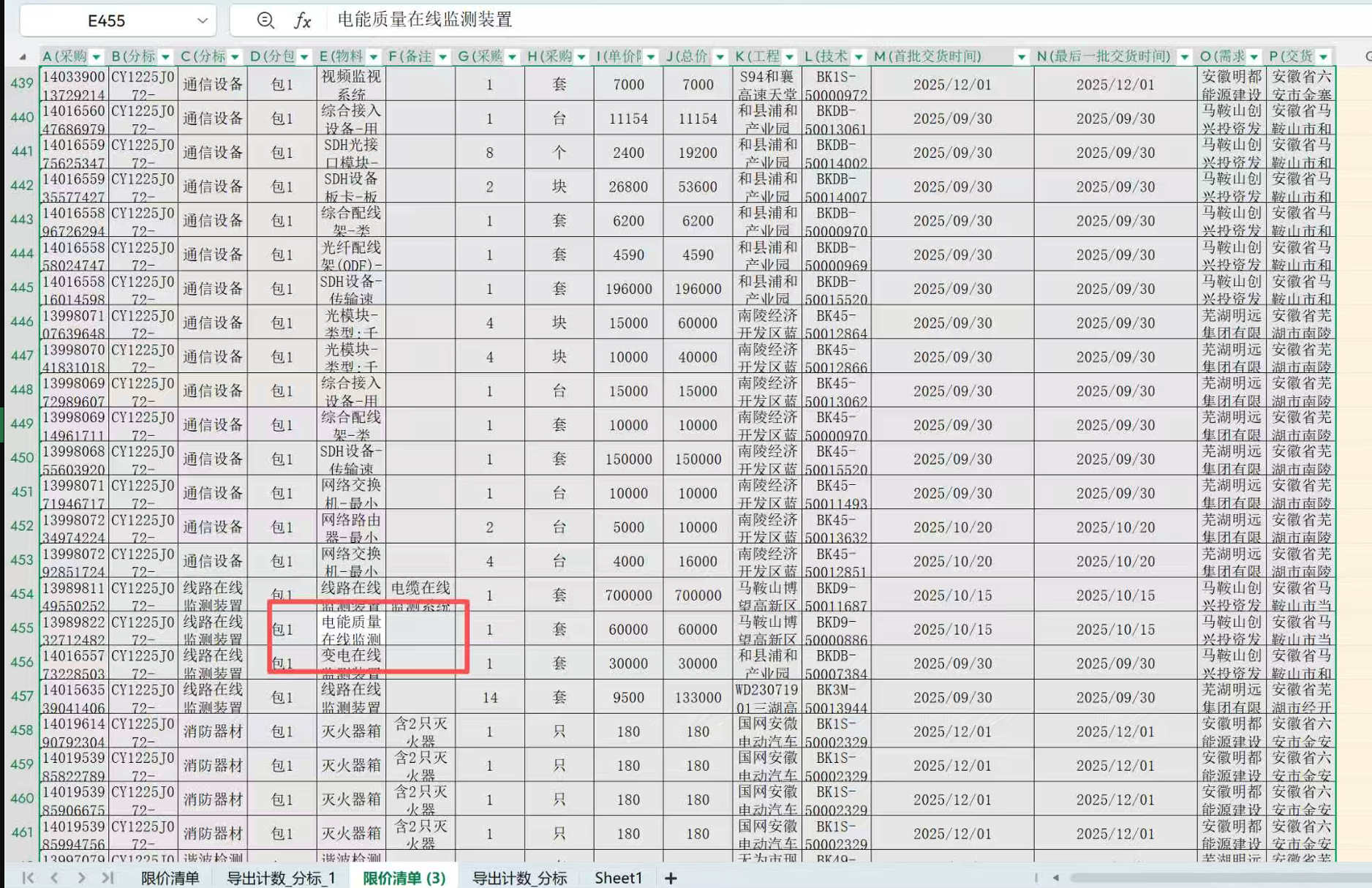
Task: Open filter dropdown for column M 首批交货时间
Action: coord(1021,56)
